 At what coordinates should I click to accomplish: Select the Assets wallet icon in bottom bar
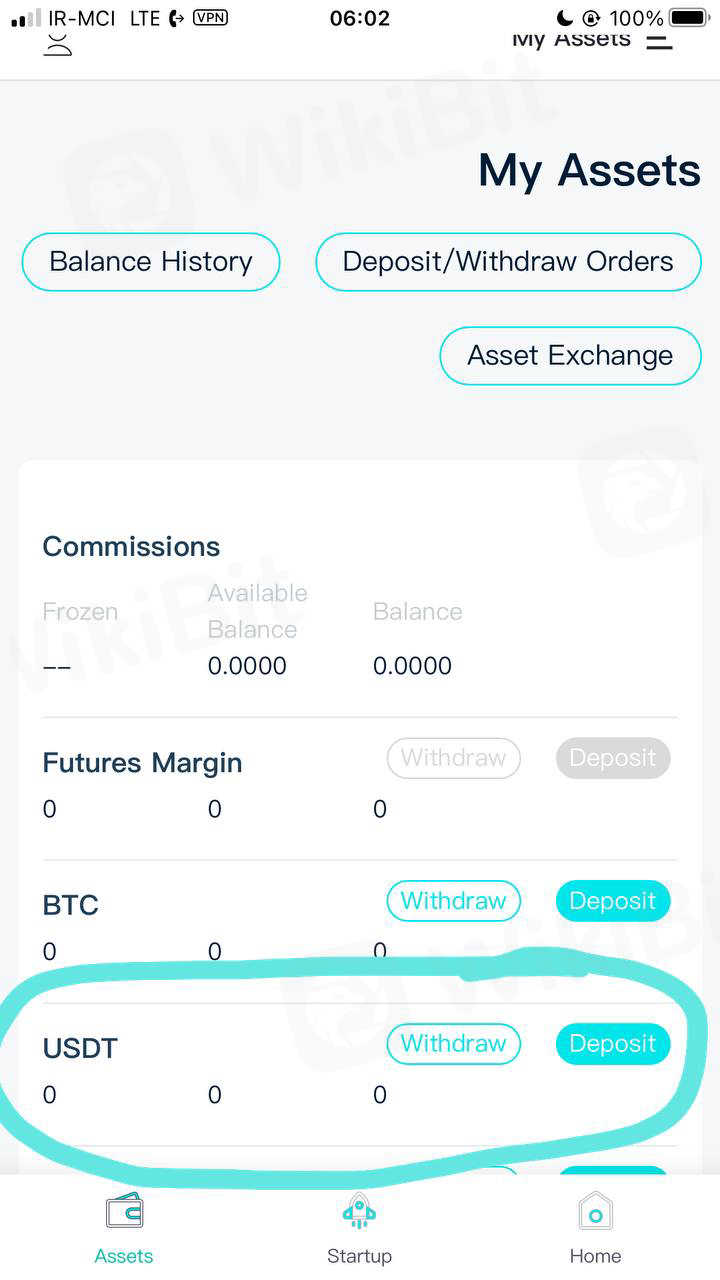[124, 1214]
